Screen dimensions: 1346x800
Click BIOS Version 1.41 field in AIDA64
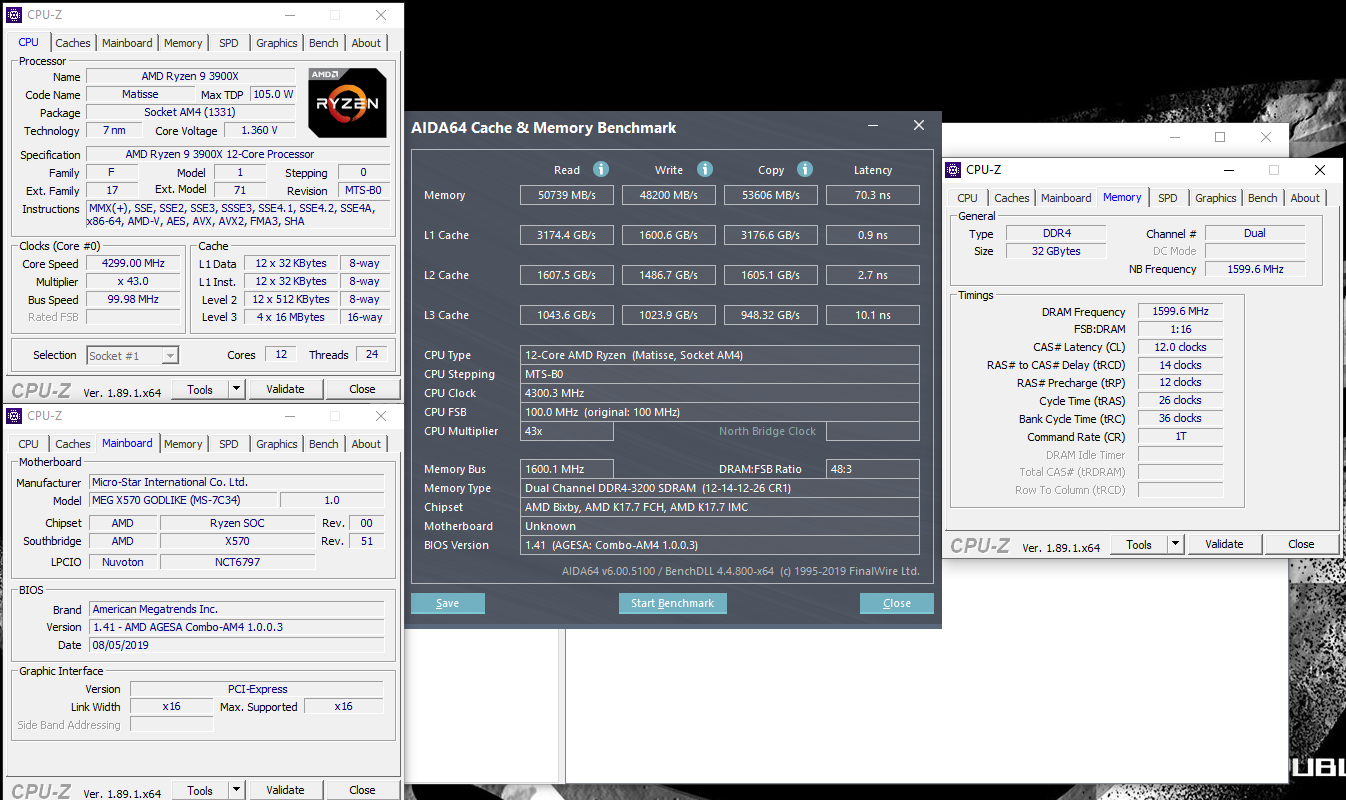pyautogui.click(x=720, y=545)
